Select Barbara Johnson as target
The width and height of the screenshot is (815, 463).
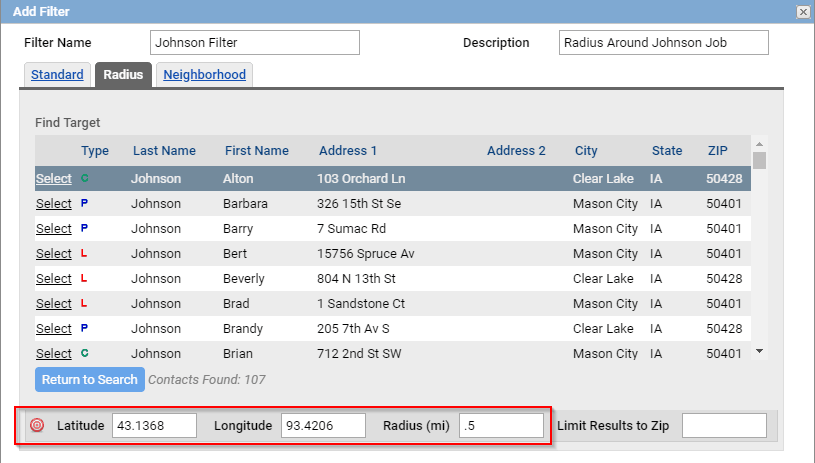click(54, 203)
